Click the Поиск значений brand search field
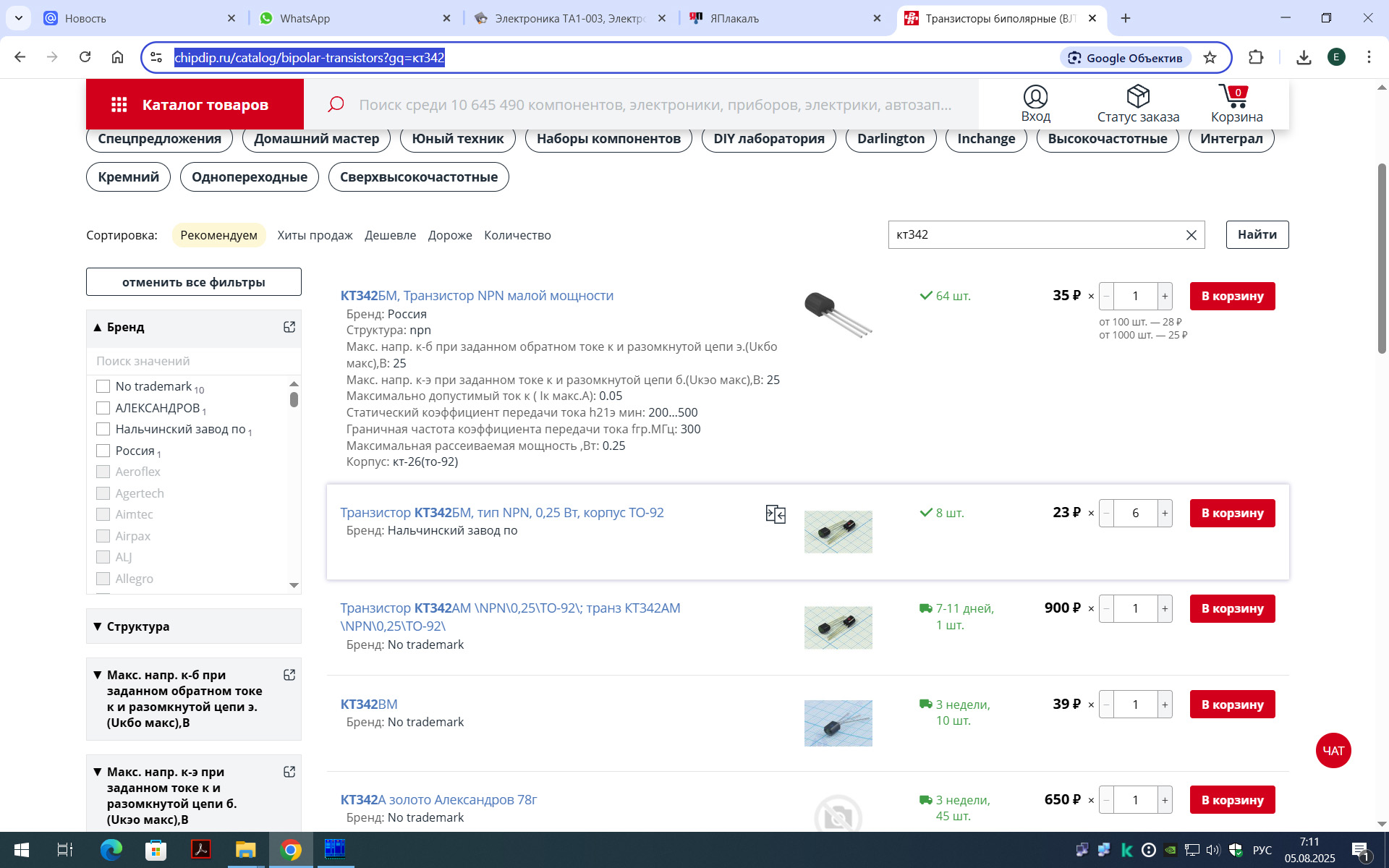The image size is (1389, 868). (193, 361)
